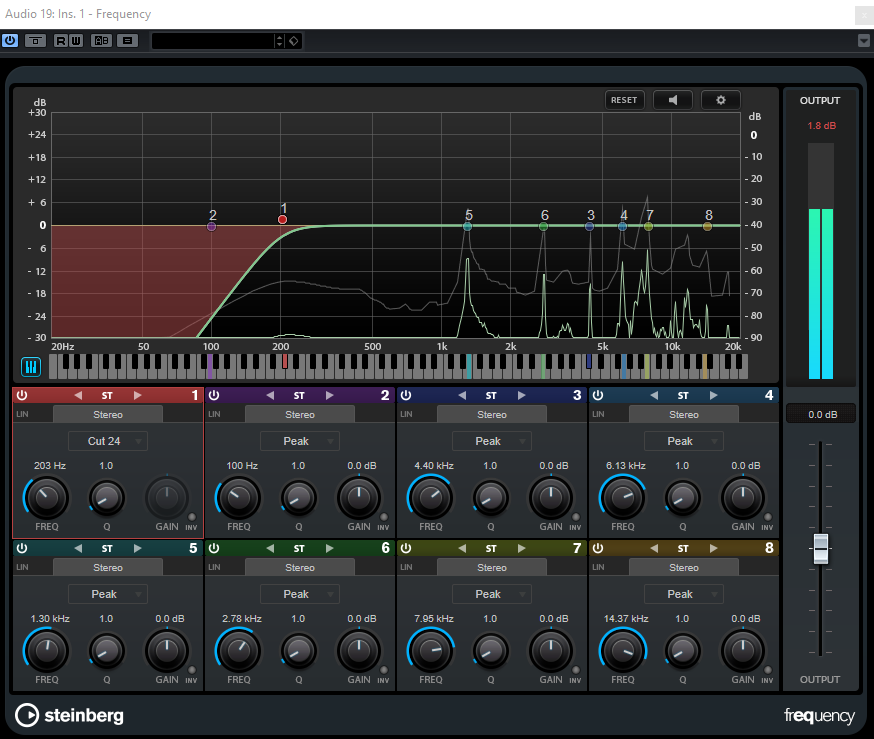This screenshot has width=874, height=739.
Task: Switch A/B settings comparison icon
Action: [101, 41]
